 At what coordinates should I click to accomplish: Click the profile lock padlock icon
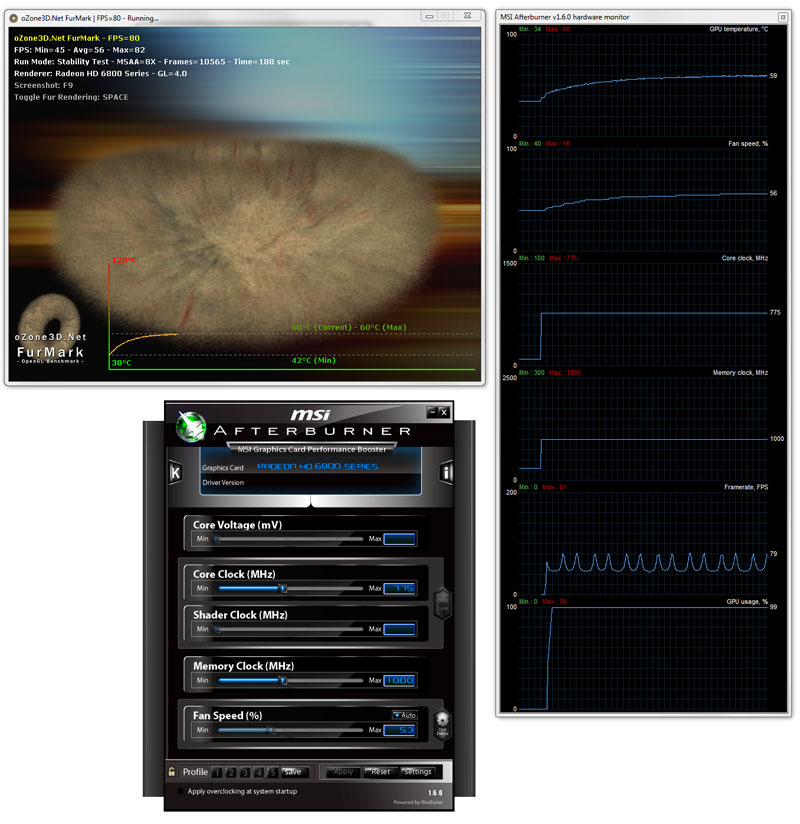coord(173,772)
